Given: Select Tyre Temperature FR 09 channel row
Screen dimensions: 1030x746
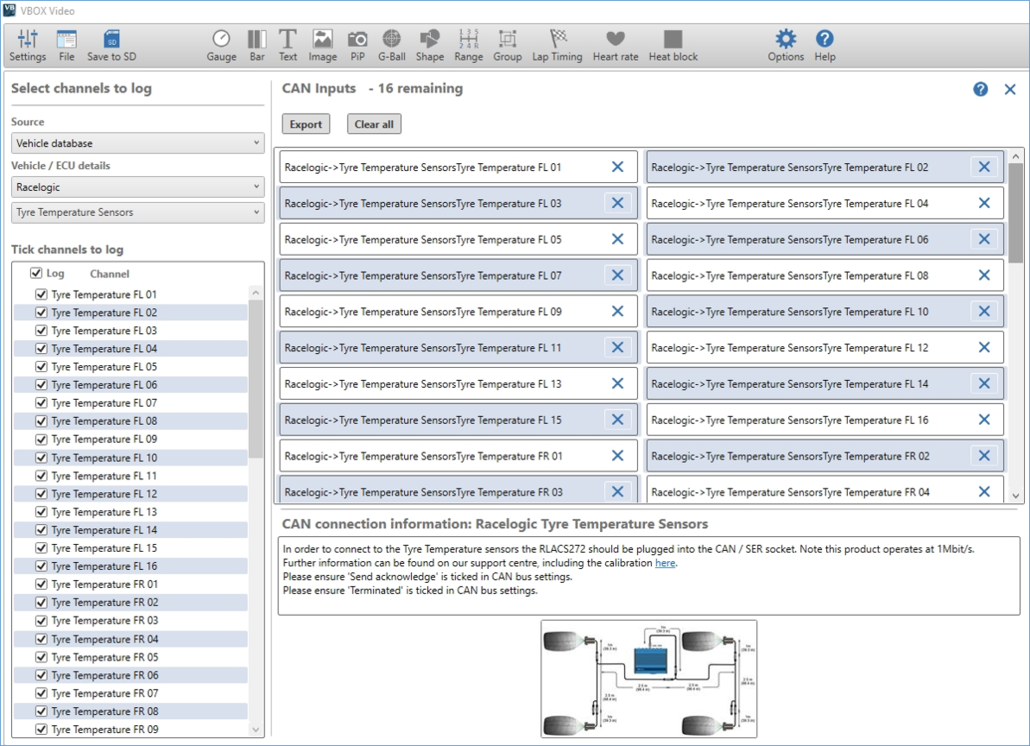Looking at the screenshot, I should 131,729.
